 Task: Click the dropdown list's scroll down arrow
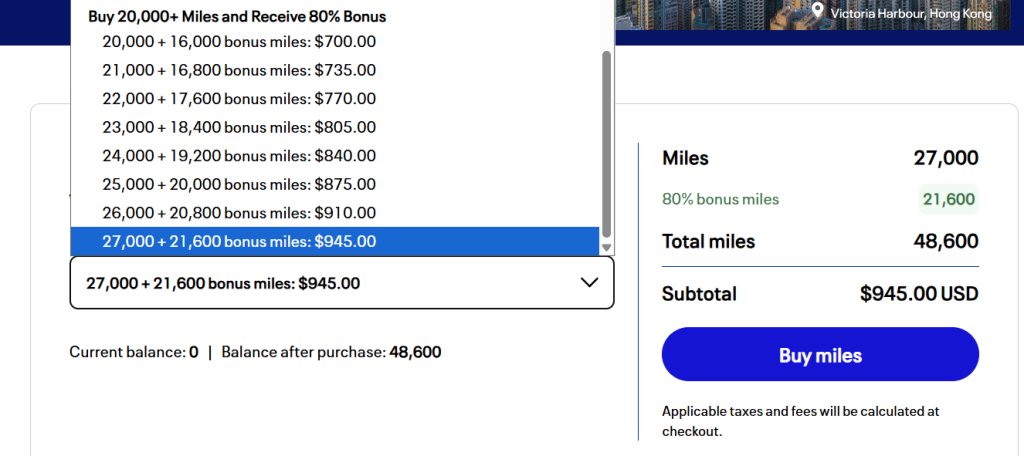pyautogui.click(x=606, y=247)
